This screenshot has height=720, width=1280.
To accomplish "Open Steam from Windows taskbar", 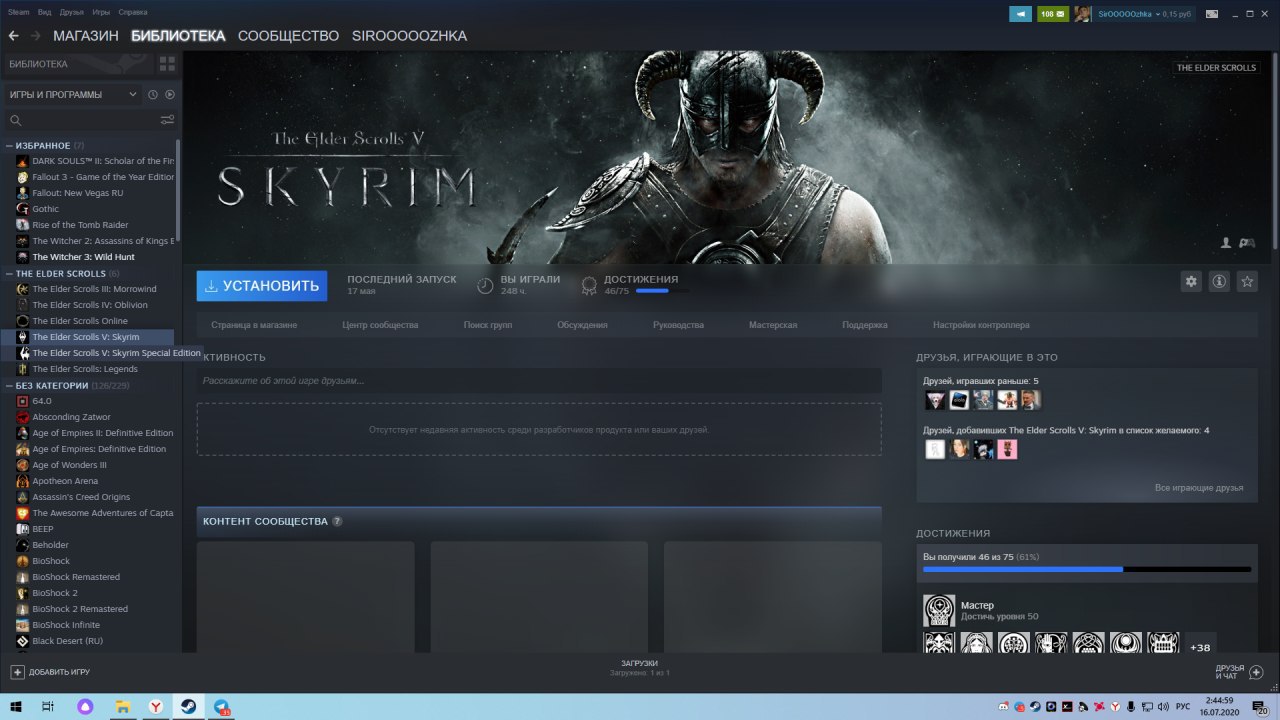I will pyautogui.click(x=187, y=707).
